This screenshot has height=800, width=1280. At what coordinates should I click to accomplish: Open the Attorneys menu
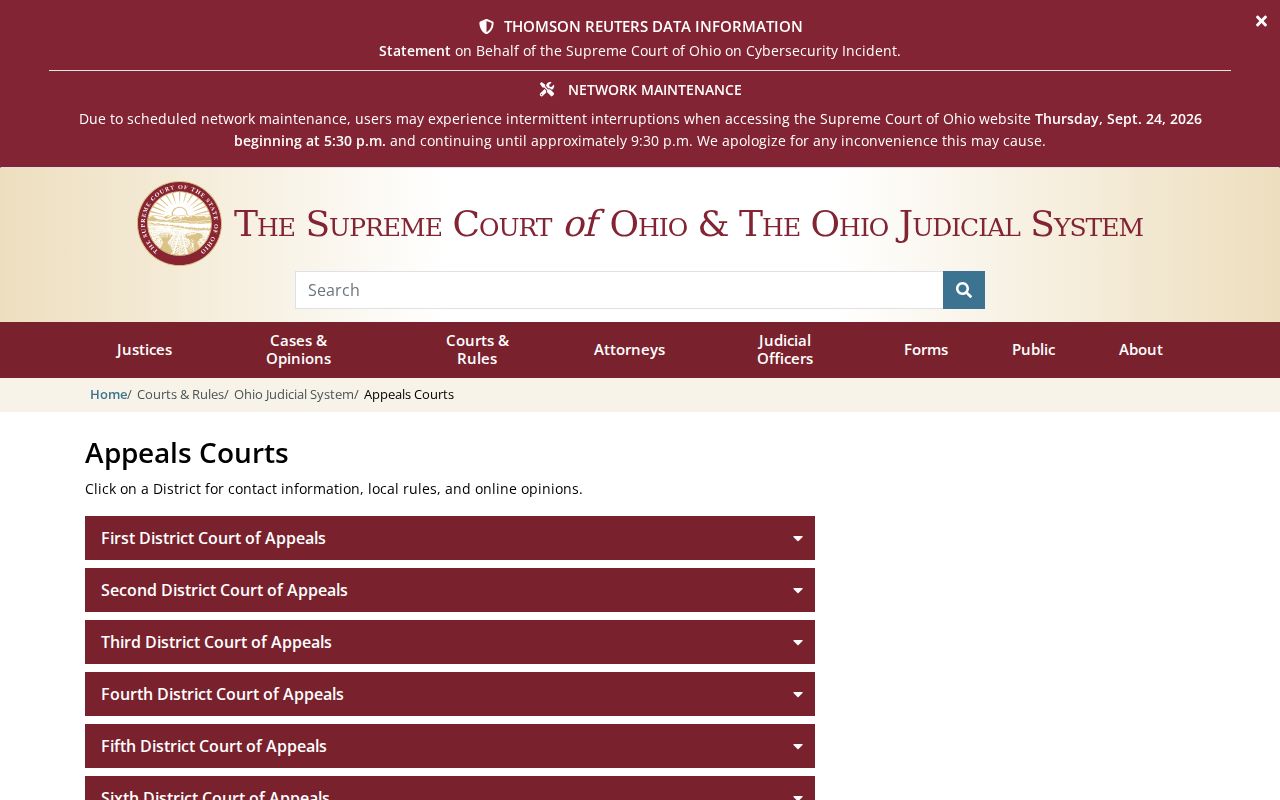pyautogui.click(x=629, y=350)
